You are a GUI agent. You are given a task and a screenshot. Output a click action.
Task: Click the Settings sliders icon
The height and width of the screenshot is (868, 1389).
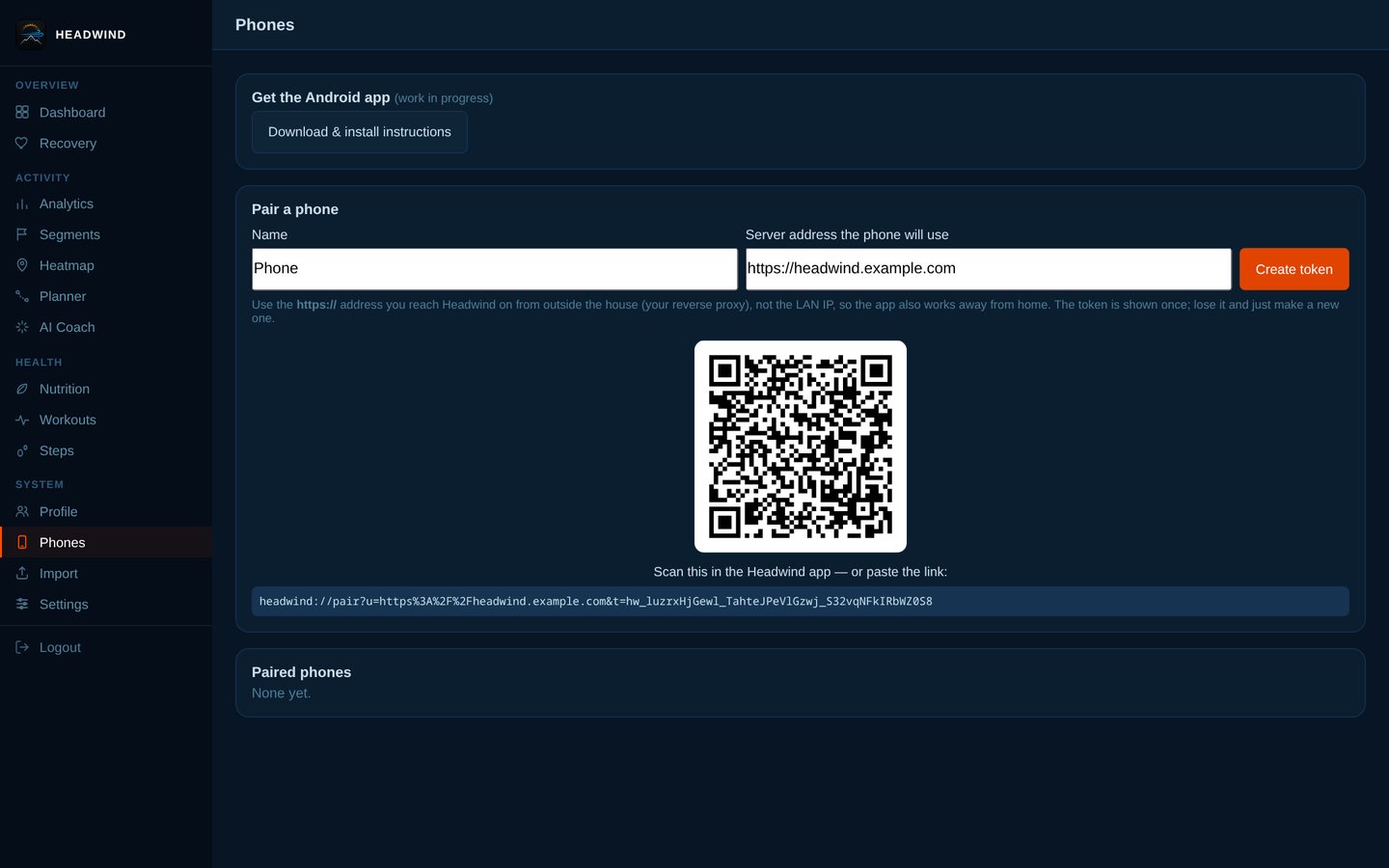[22, 604]
